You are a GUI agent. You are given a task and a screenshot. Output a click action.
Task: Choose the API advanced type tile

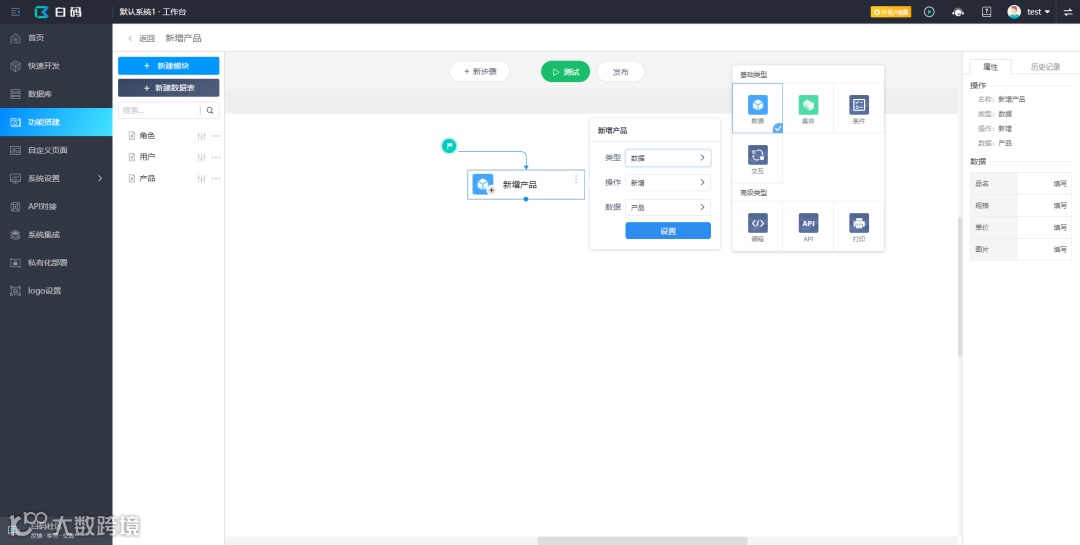point(808,227)
